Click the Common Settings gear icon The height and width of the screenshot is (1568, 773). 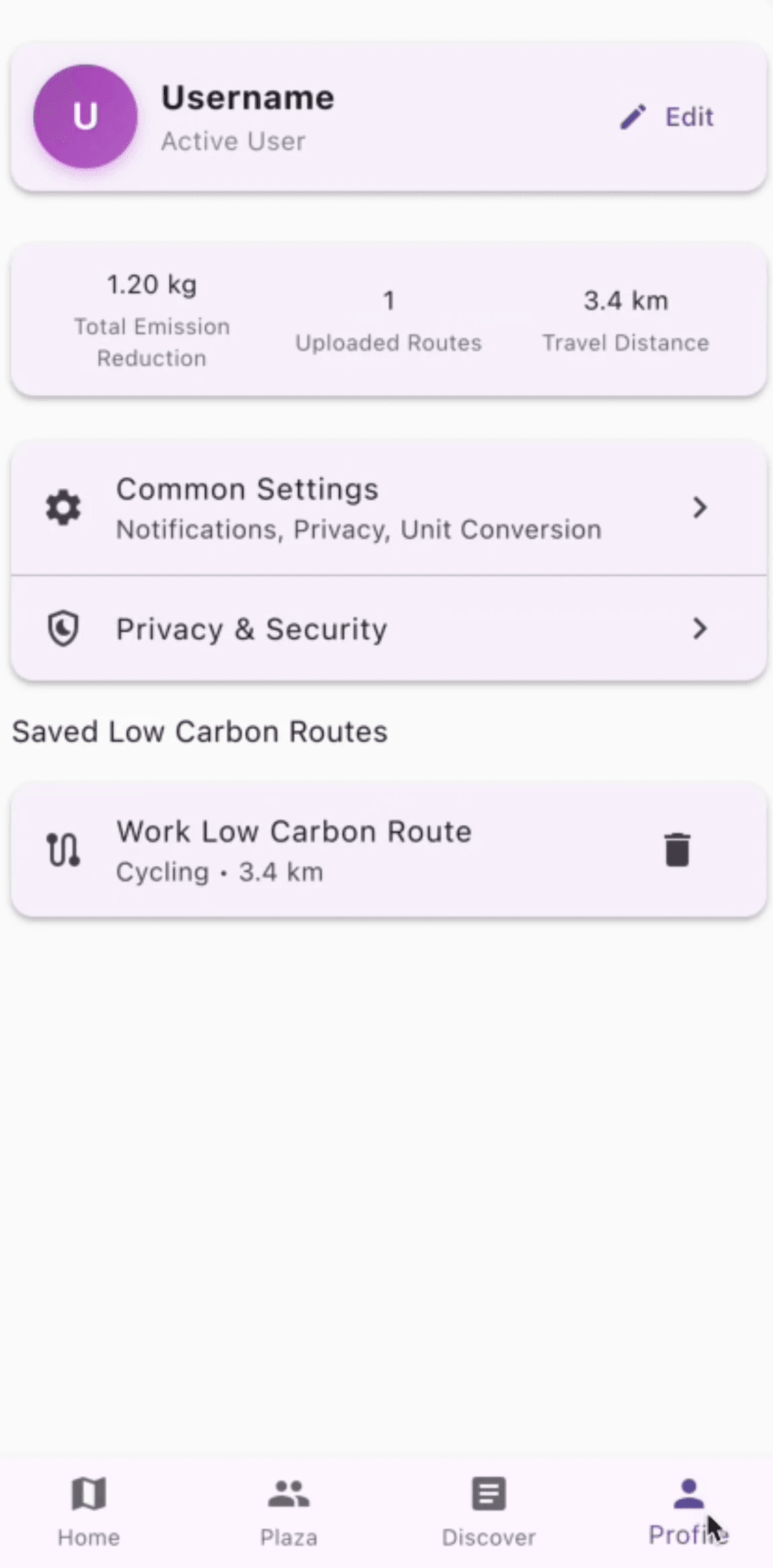63,508
